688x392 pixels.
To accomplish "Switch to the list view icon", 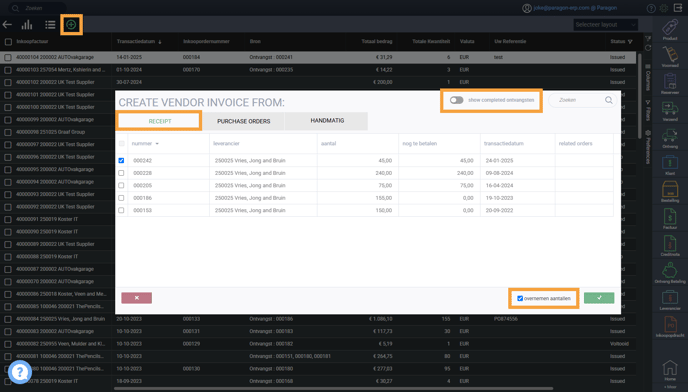I will pos(50,25).
